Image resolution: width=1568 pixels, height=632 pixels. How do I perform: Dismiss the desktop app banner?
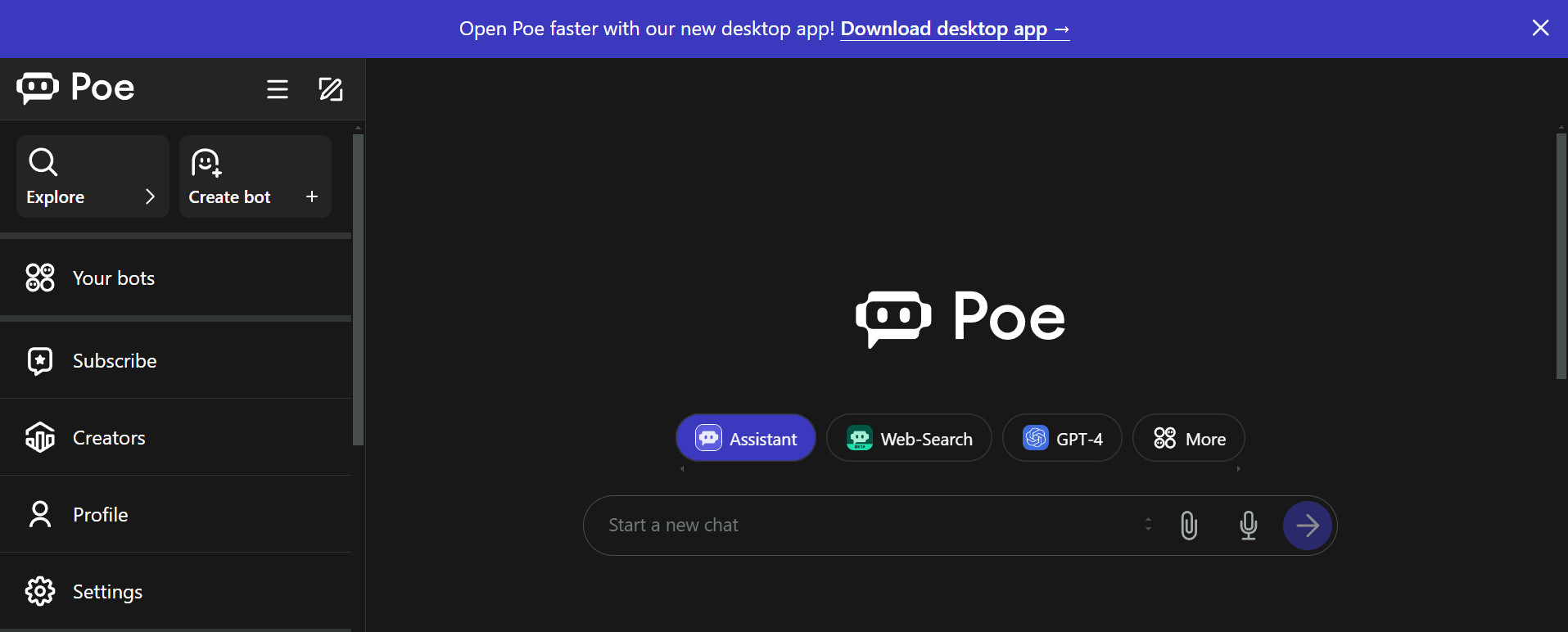coord(1540,28)
